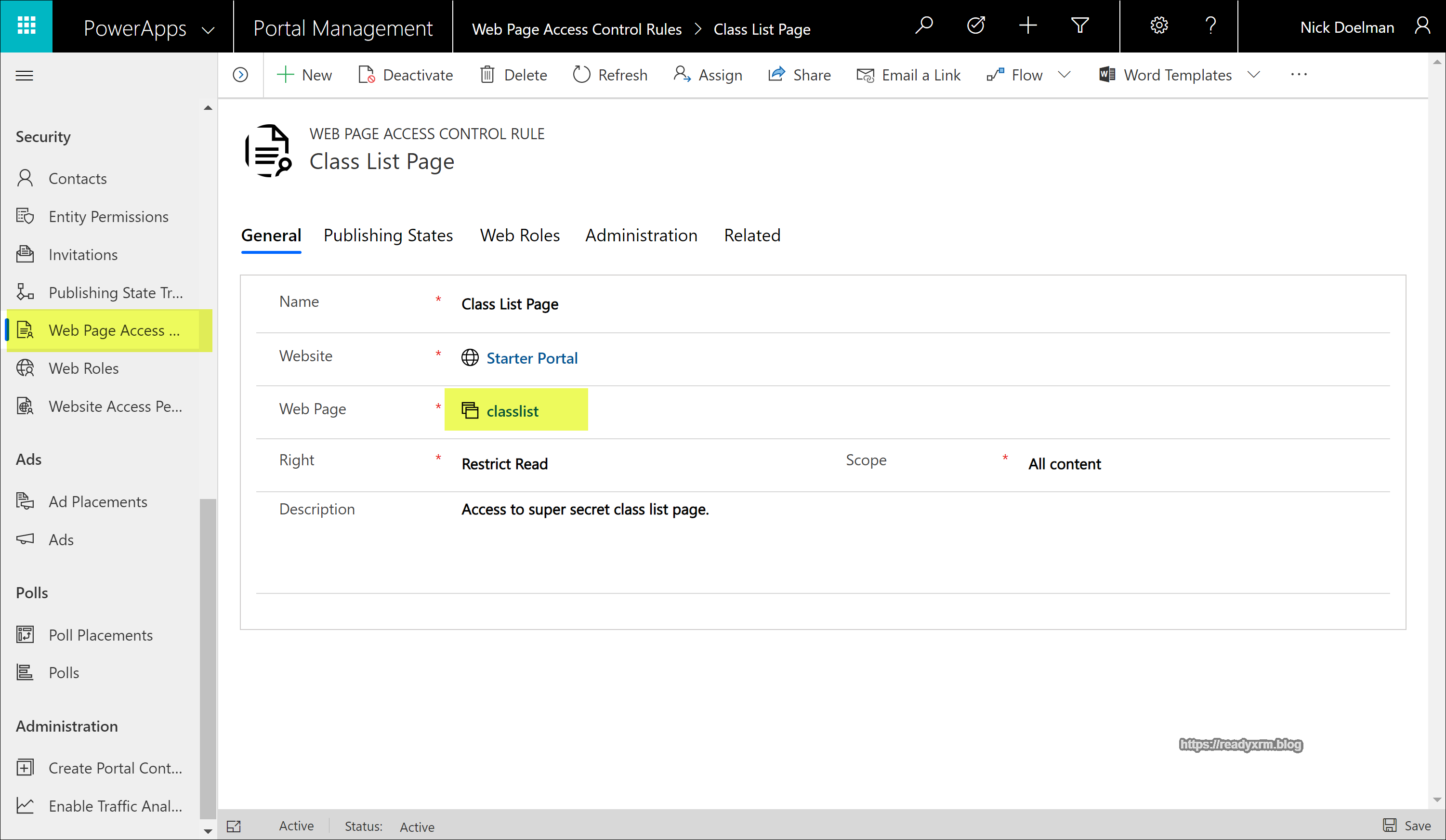Open the Starter Portal website link

click(x=531, y=358)
